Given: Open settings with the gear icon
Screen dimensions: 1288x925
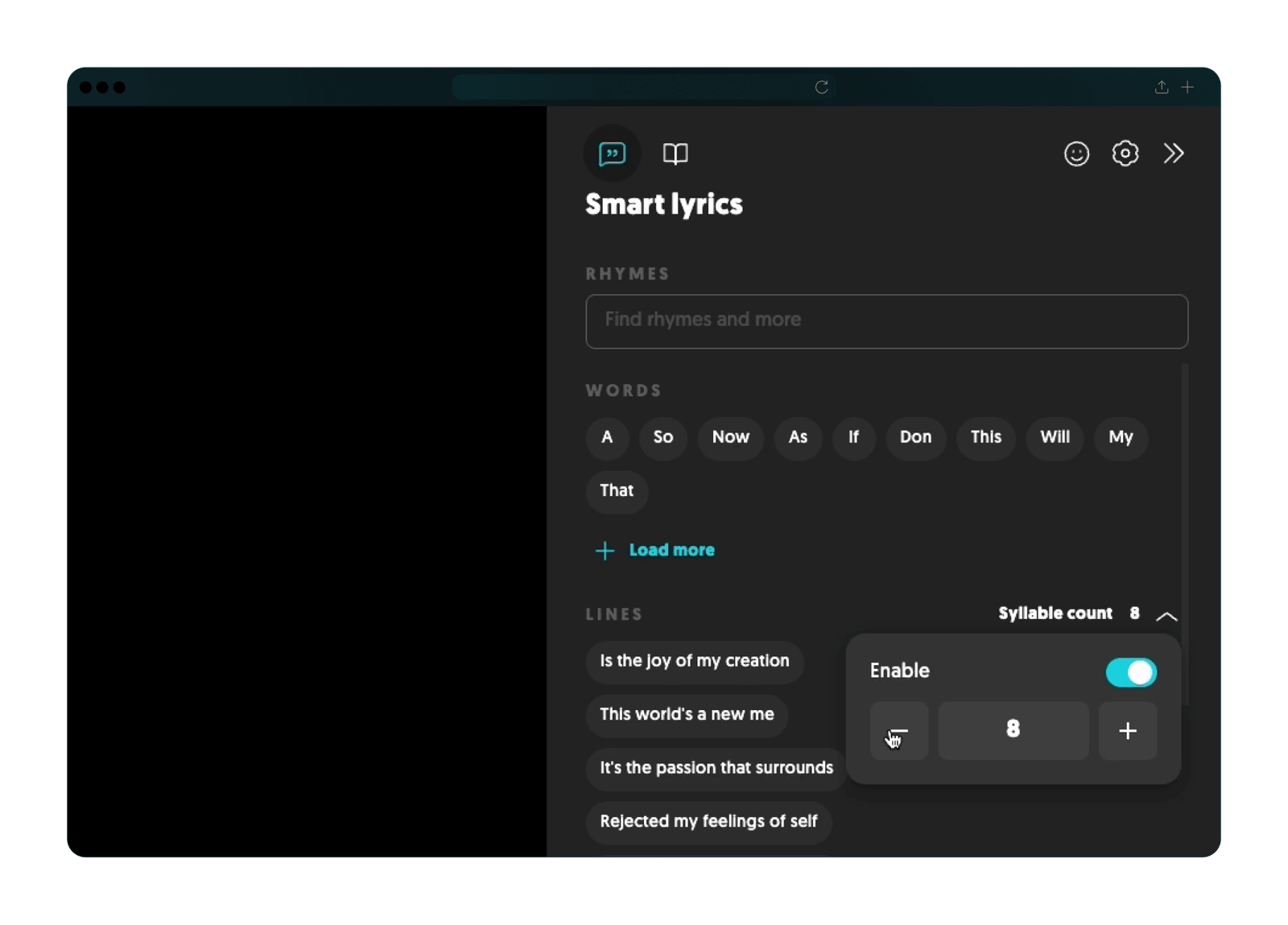Looking at the screenshot, I should [1125, 154].
